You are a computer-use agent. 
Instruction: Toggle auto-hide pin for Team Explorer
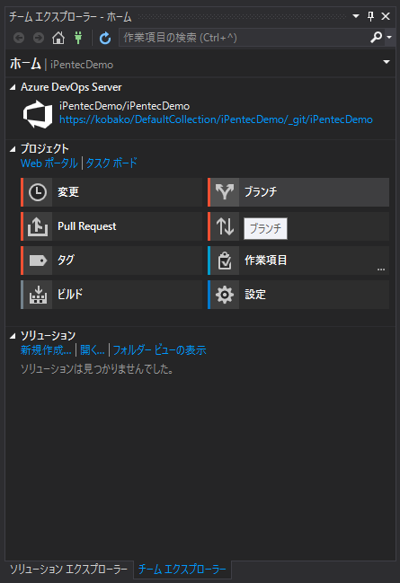click(371, 16)
